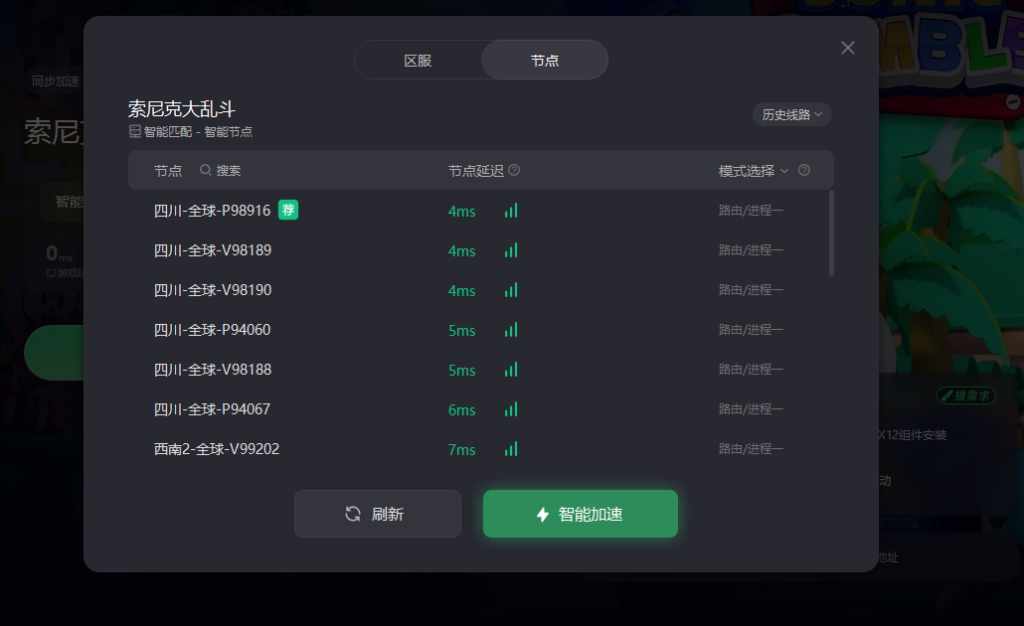Click the help icon beside 模式选择
This screenshot has width=1024, height=626.
tap(804, 170)
